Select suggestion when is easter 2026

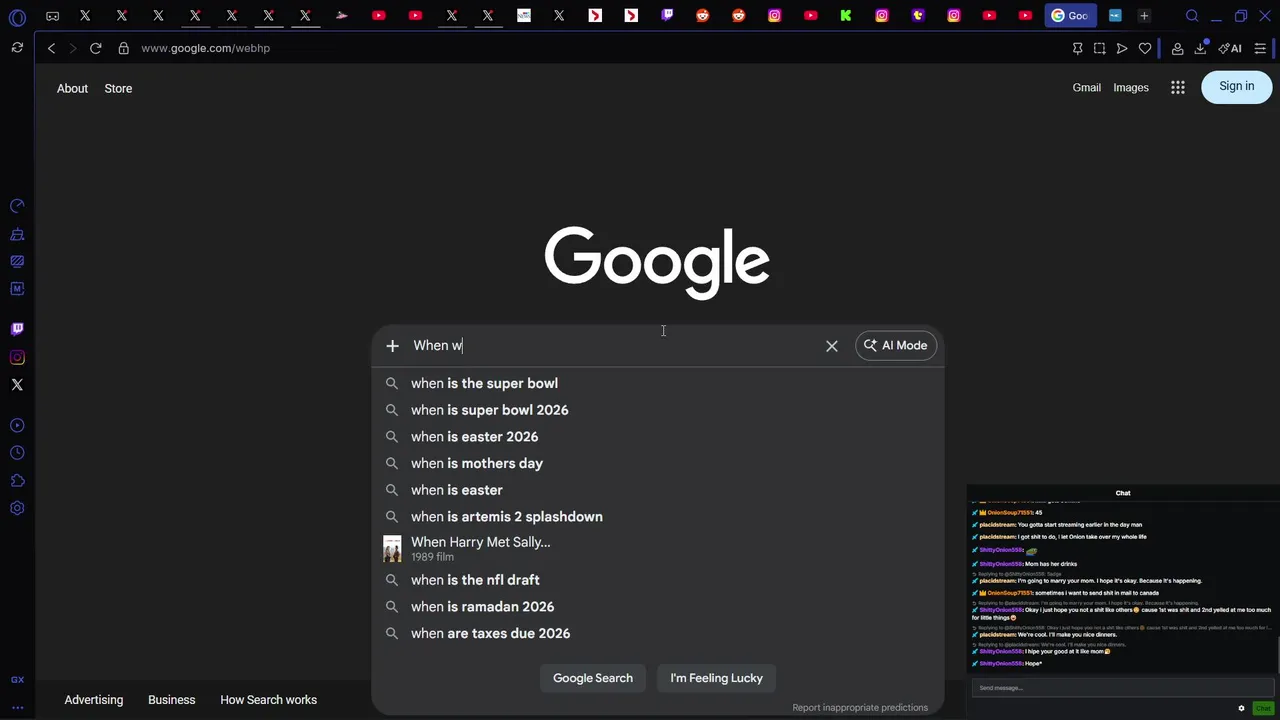coord(658,437)
